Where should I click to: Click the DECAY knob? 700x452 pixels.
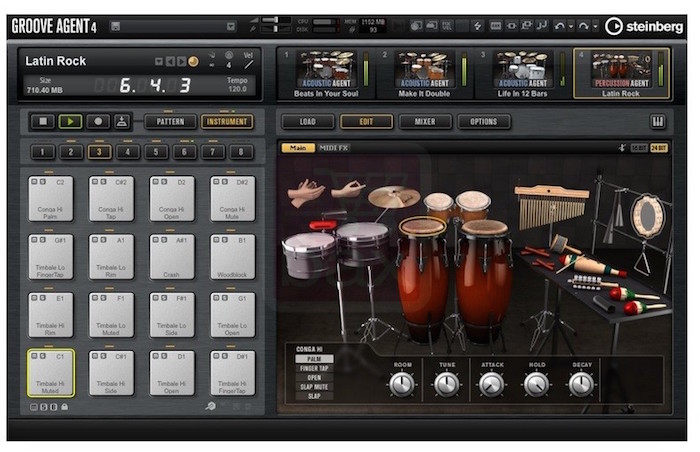[x=581, y=384]
